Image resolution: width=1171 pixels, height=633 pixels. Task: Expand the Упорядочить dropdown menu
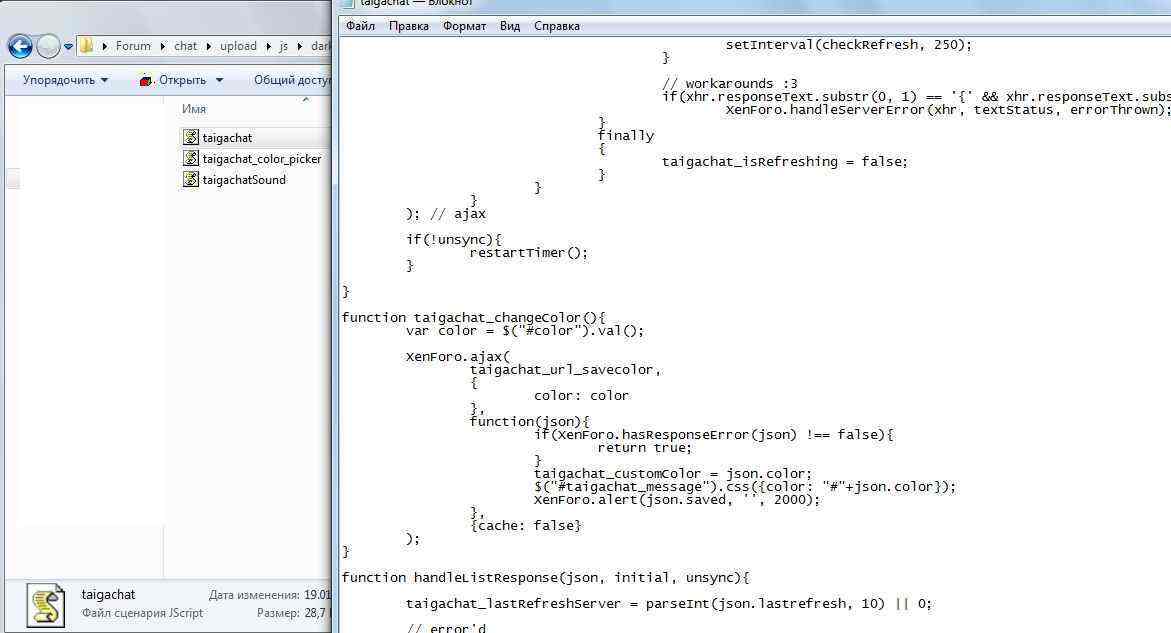(x=104, y=80)
